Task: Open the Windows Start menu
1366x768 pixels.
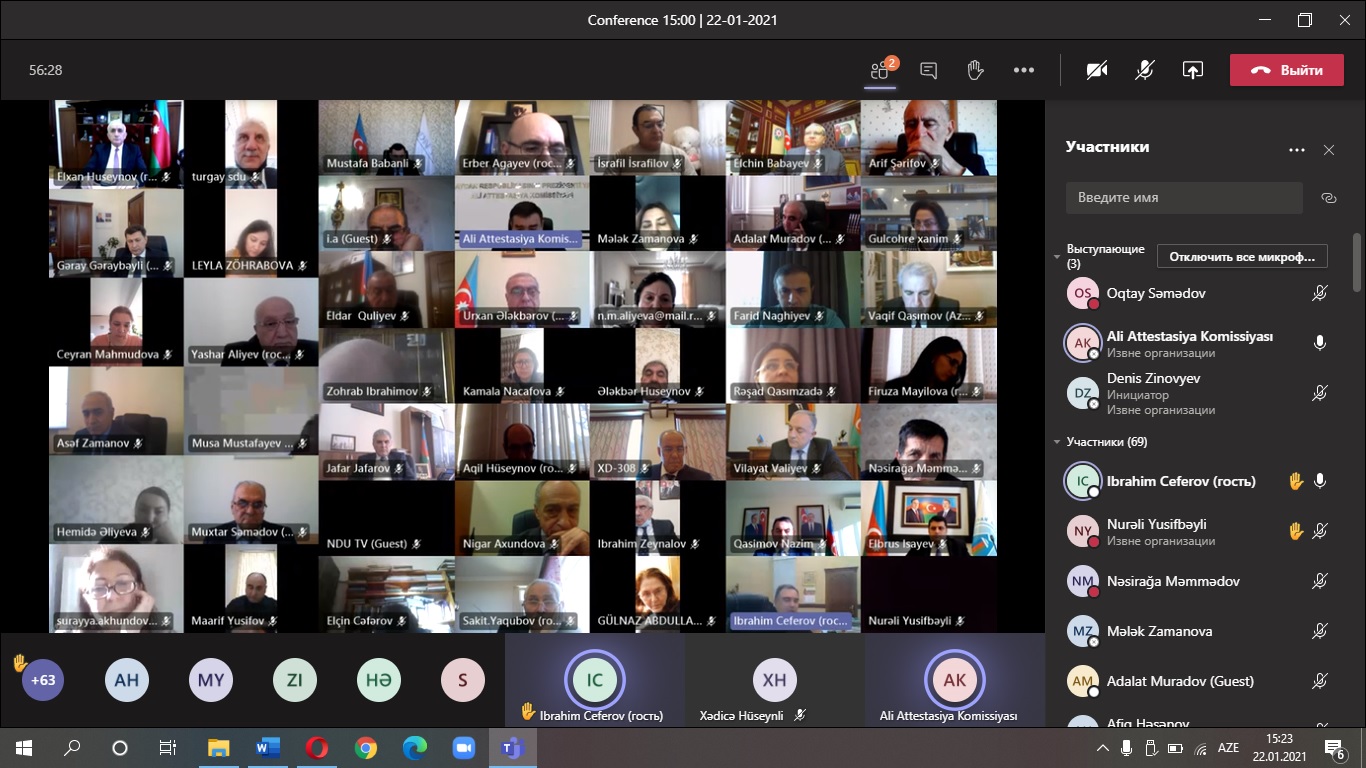Action: (24, 747)
